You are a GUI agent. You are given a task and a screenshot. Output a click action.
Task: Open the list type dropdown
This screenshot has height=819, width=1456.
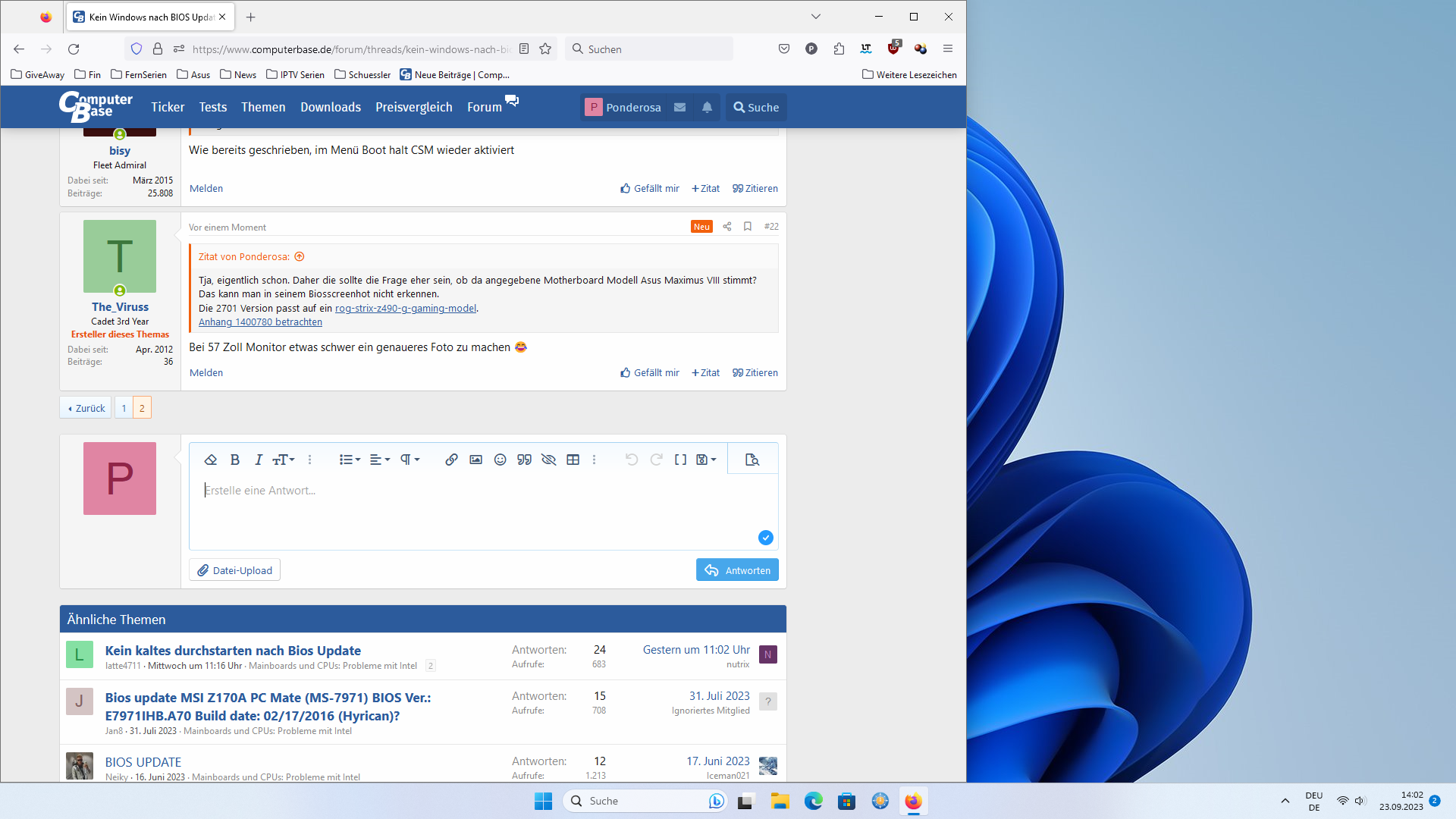[350, 460]
